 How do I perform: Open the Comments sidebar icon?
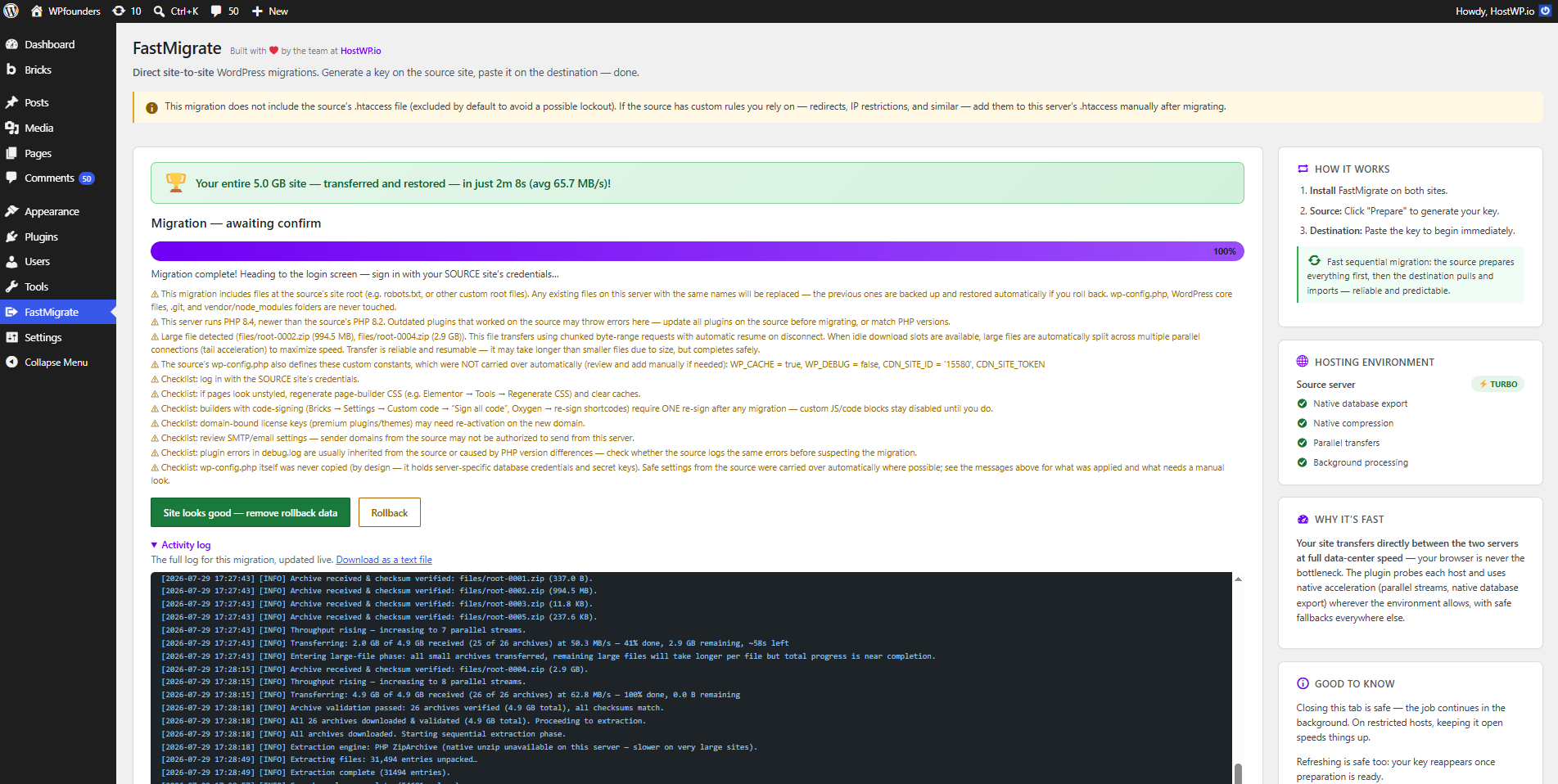11,178
